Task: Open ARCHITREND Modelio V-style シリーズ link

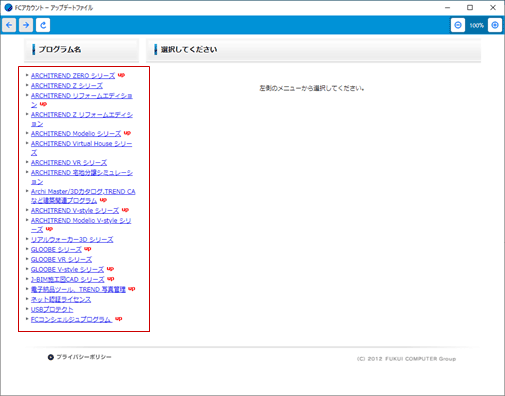Action: click(x=81, y=225)
